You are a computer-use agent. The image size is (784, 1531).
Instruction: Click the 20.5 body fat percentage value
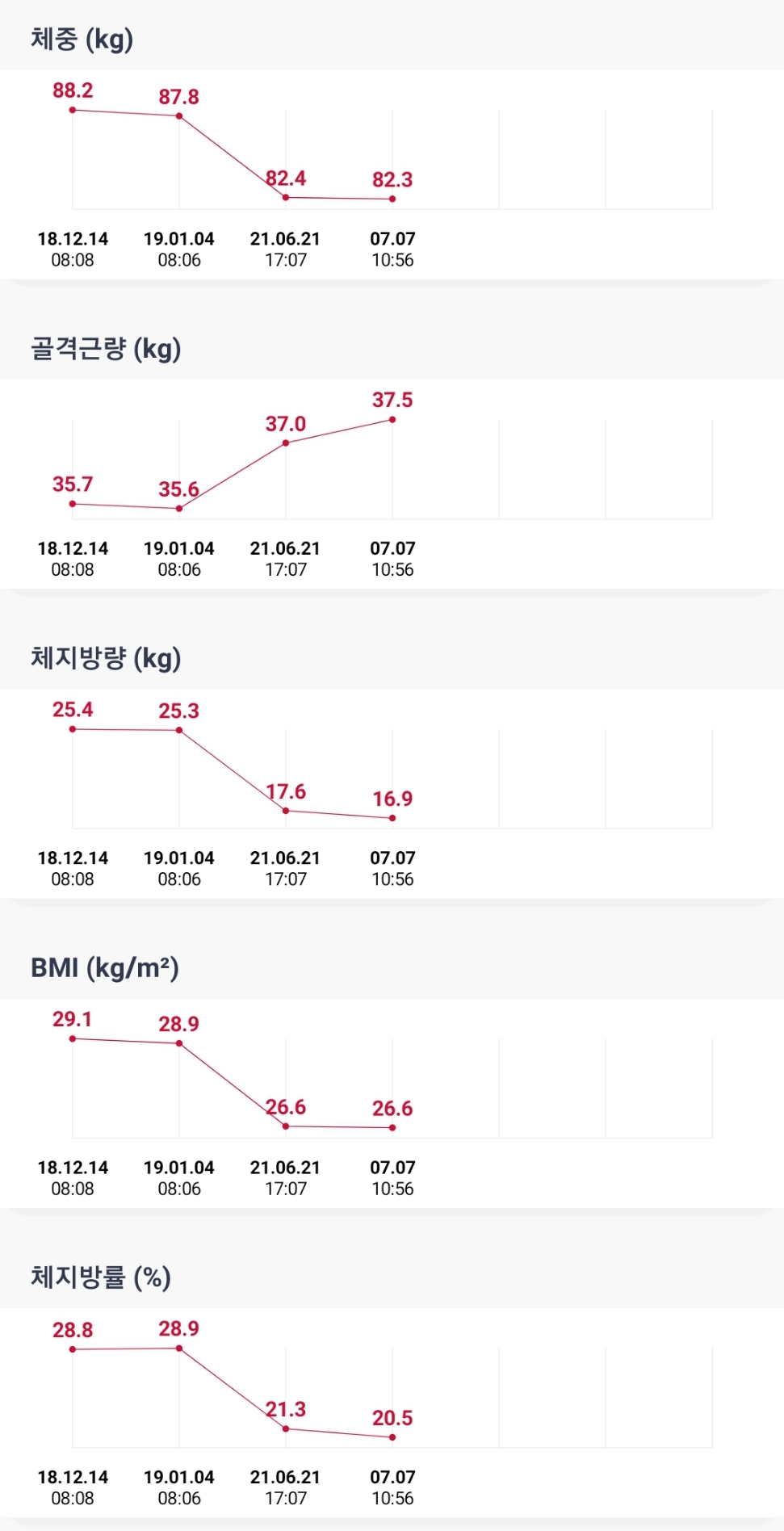click(x=392, y=1418)
